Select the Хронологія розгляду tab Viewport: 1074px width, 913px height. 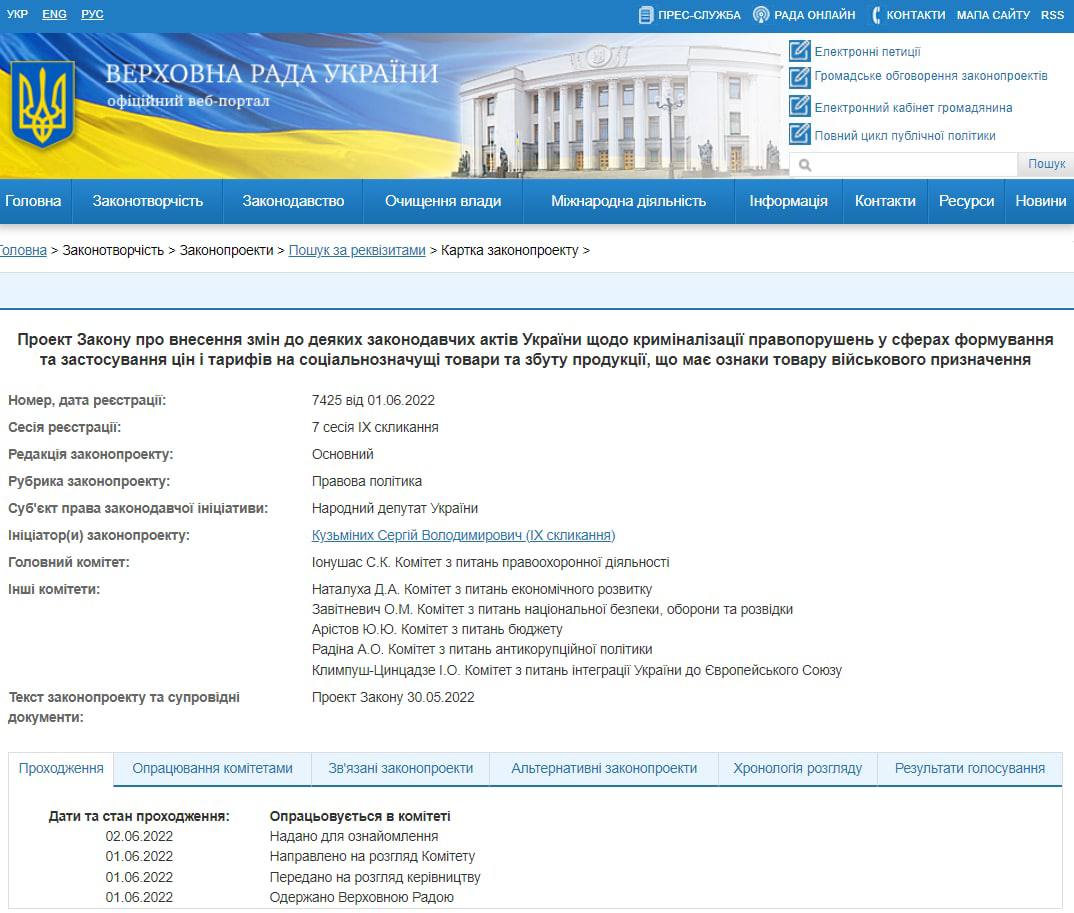pos(797,768)
